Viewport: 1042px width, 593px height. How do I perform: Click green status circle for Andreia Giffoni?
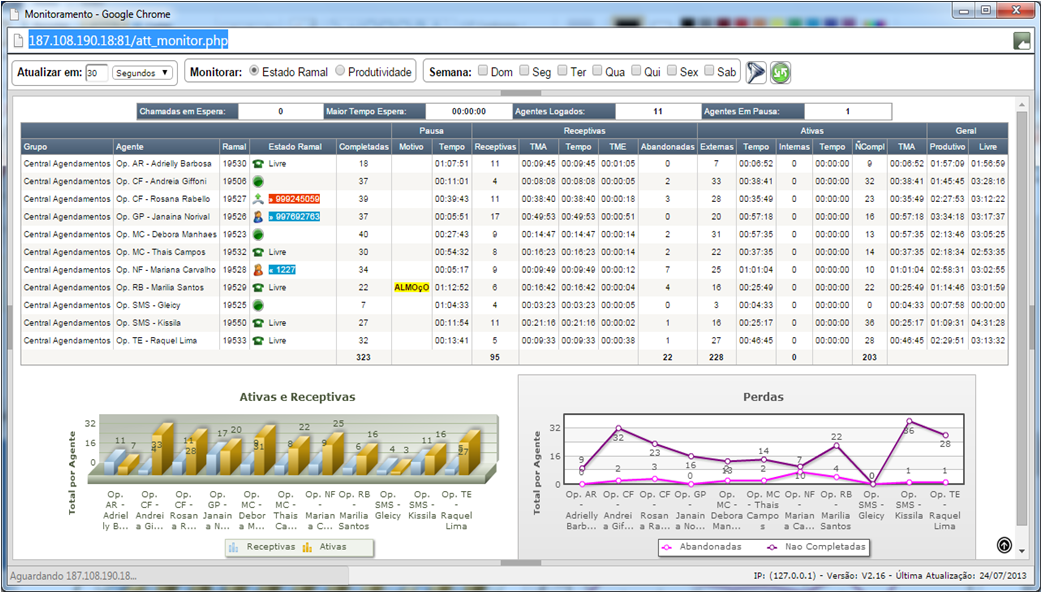[259, 181]
